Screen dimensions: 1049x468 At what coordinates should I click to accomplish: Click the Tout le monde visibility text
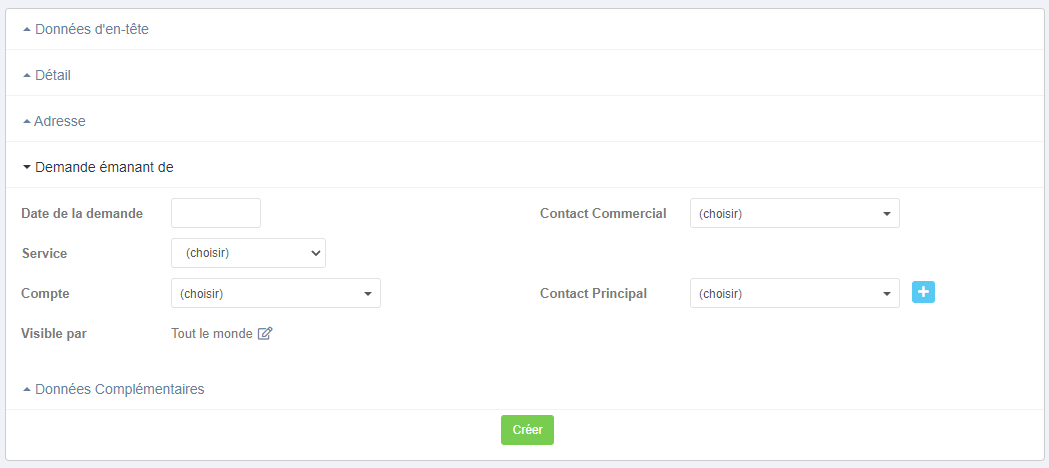point(212,333)
